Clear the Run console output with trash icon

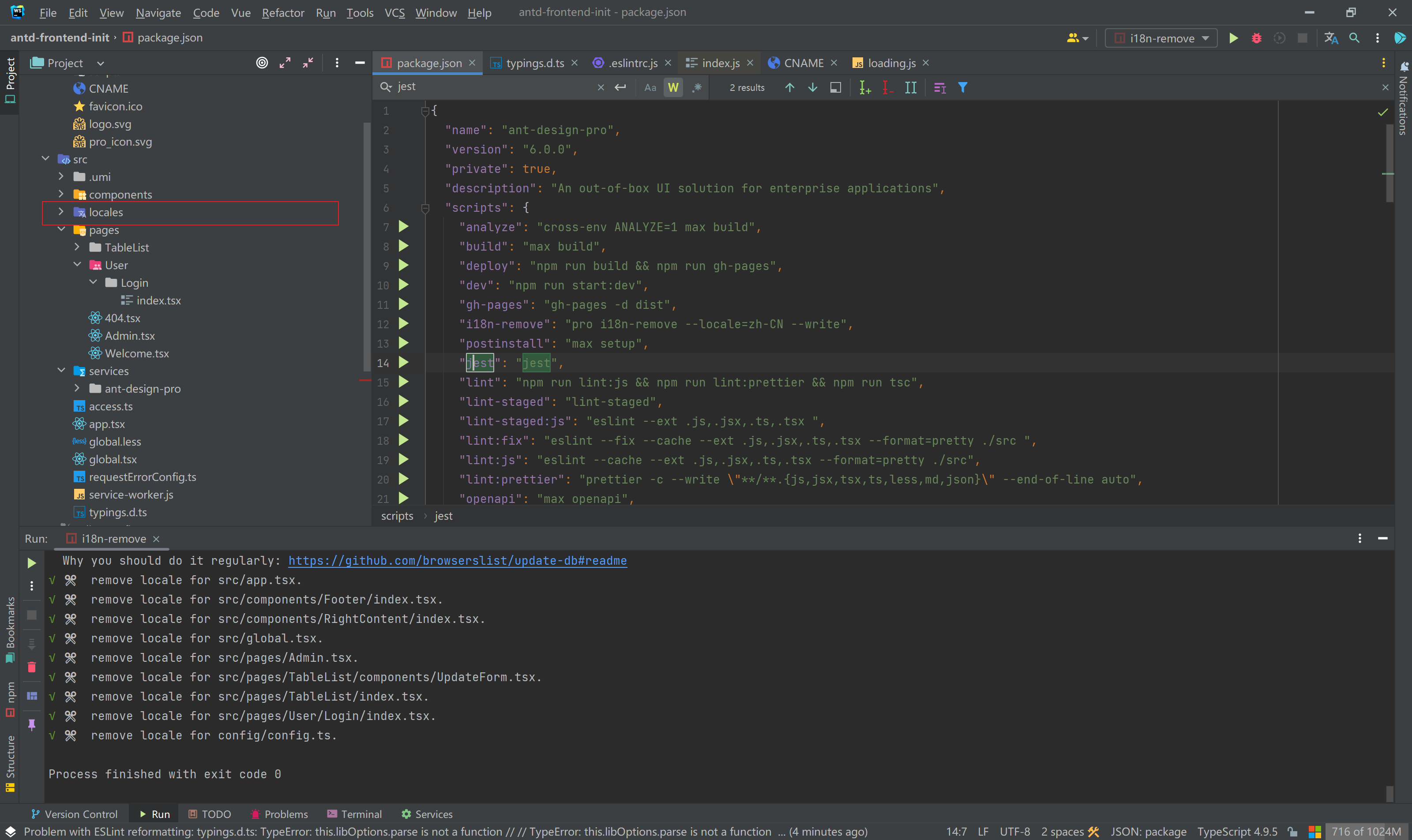pyautogui.click(x=32, y=667)
